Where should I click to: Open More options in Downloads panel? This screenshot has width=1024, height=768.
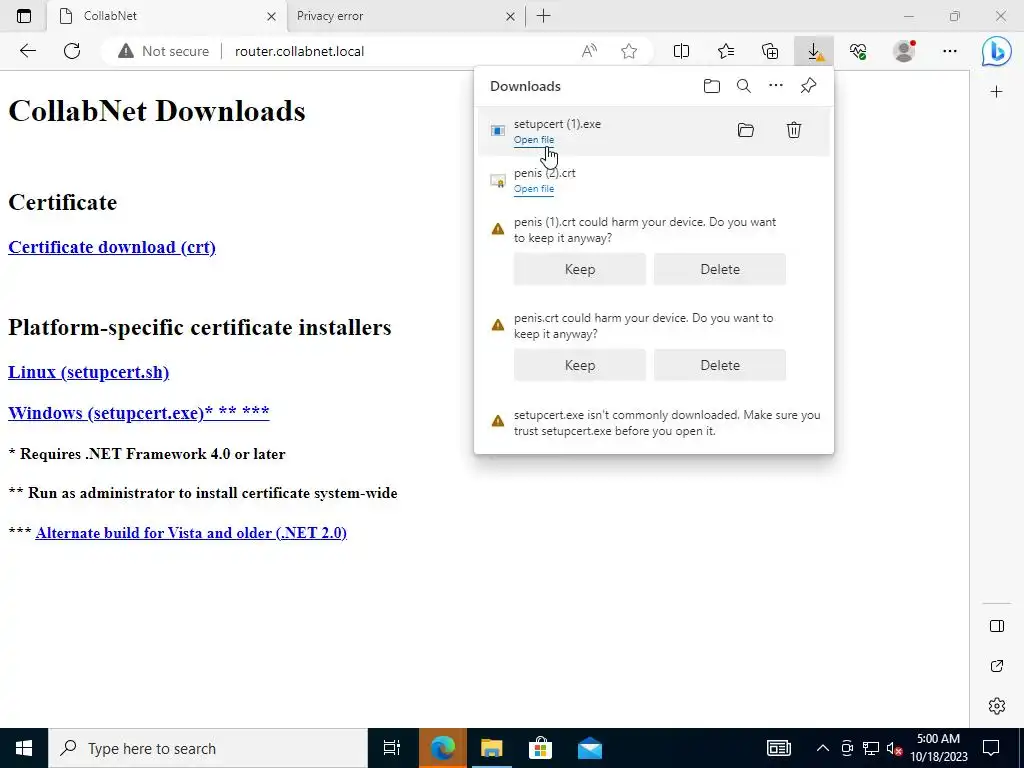[x=776, y=86]
